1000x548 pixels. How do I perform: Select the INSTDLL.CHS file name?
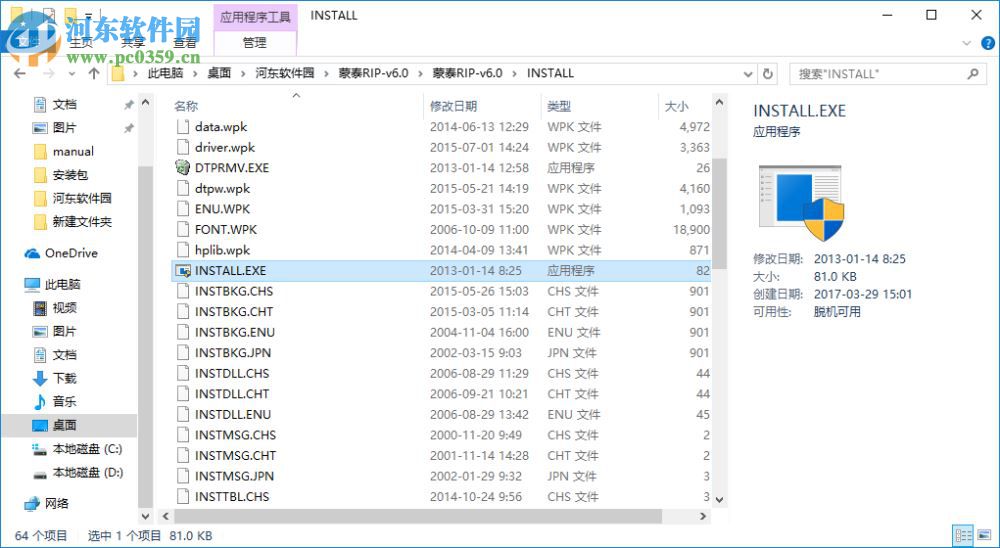coord(232,373)
